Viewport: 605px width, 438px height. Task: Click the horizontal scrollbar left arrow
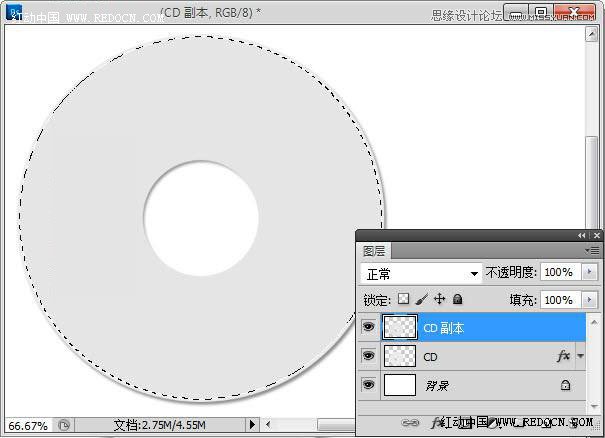pyautogui.click(x=268, y=425)
